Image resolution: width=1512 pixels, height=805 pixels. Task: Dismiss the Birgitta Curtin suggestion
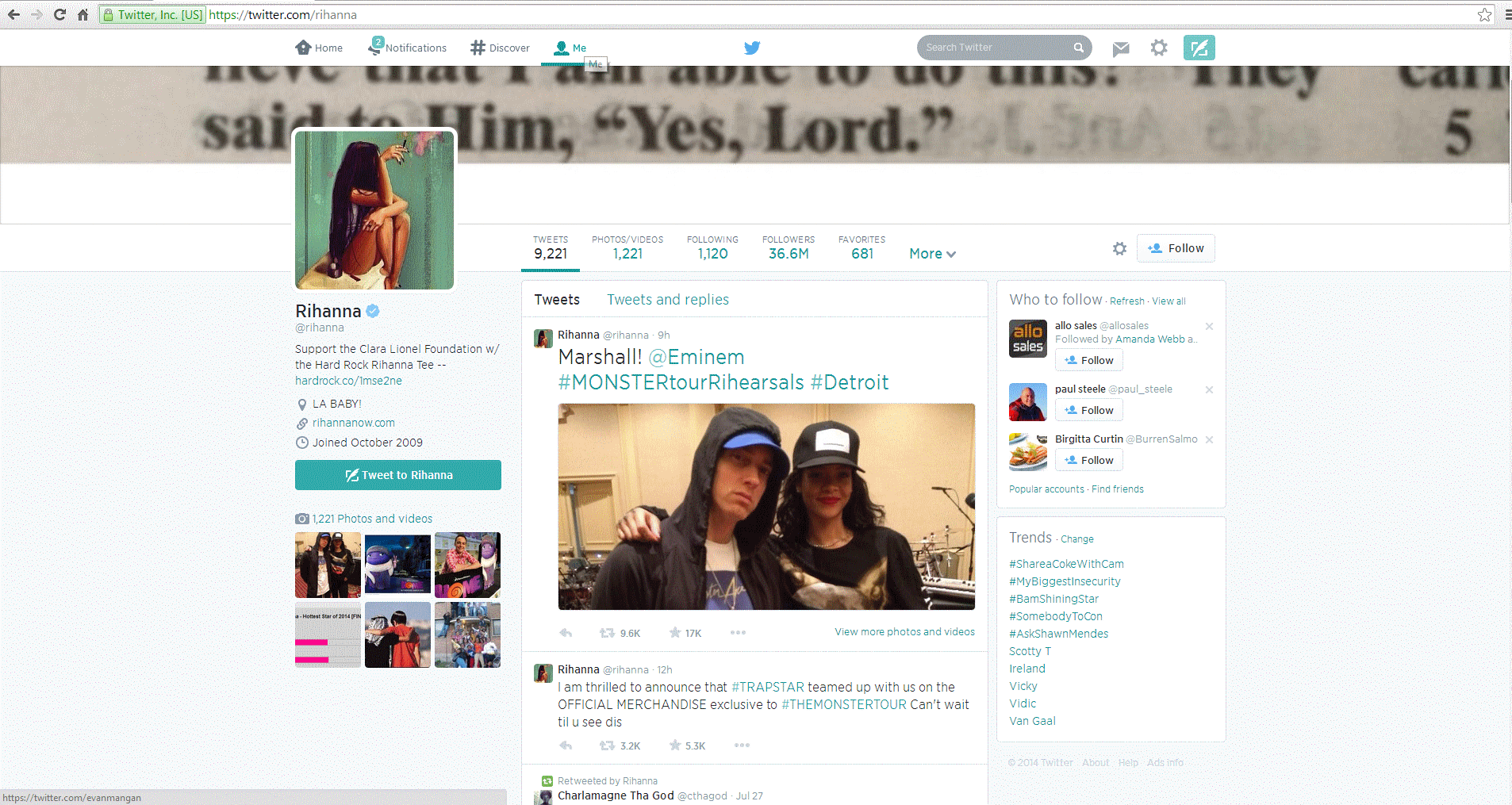click(1209, 439)
